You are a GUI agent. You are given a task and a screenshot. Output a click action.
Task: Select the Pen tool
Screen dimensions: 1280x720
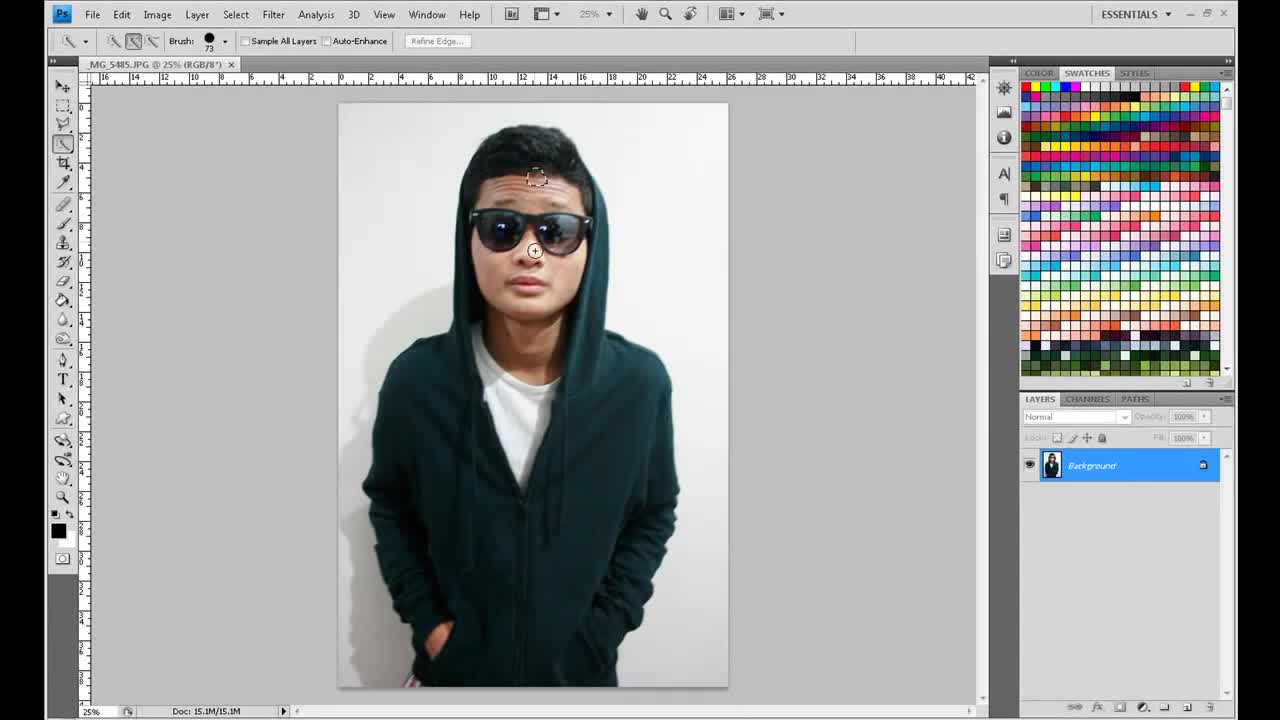[x=63, y=360]
